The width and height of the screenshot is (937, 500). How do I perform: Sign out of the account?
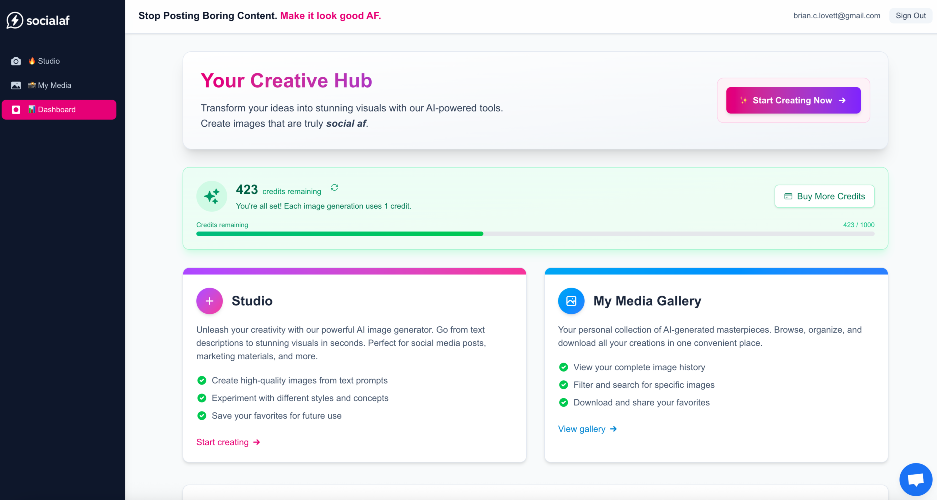pyautogui.click(x=910, y=16)
